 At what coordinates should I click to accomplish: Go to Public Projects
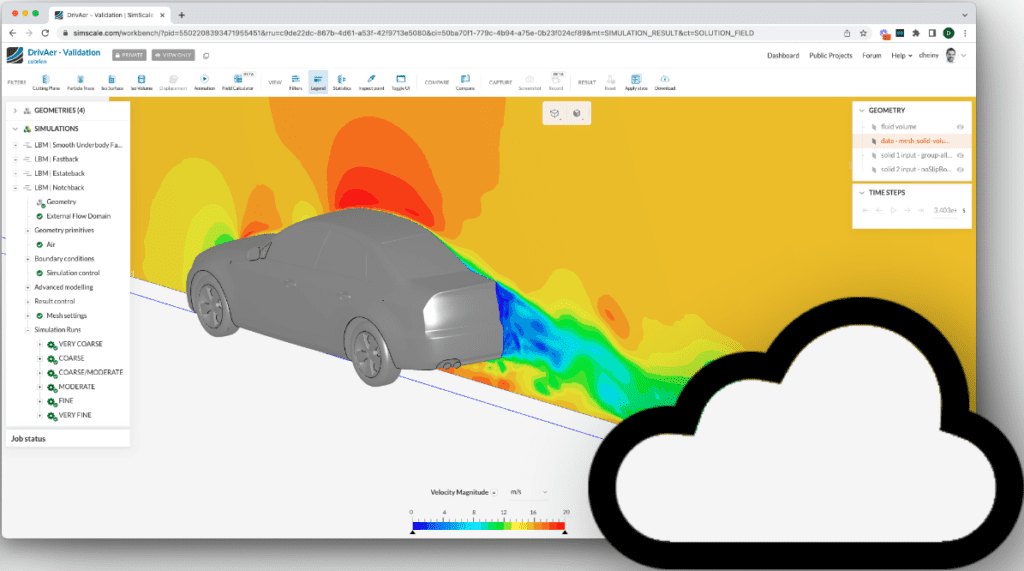pos(831,56)
